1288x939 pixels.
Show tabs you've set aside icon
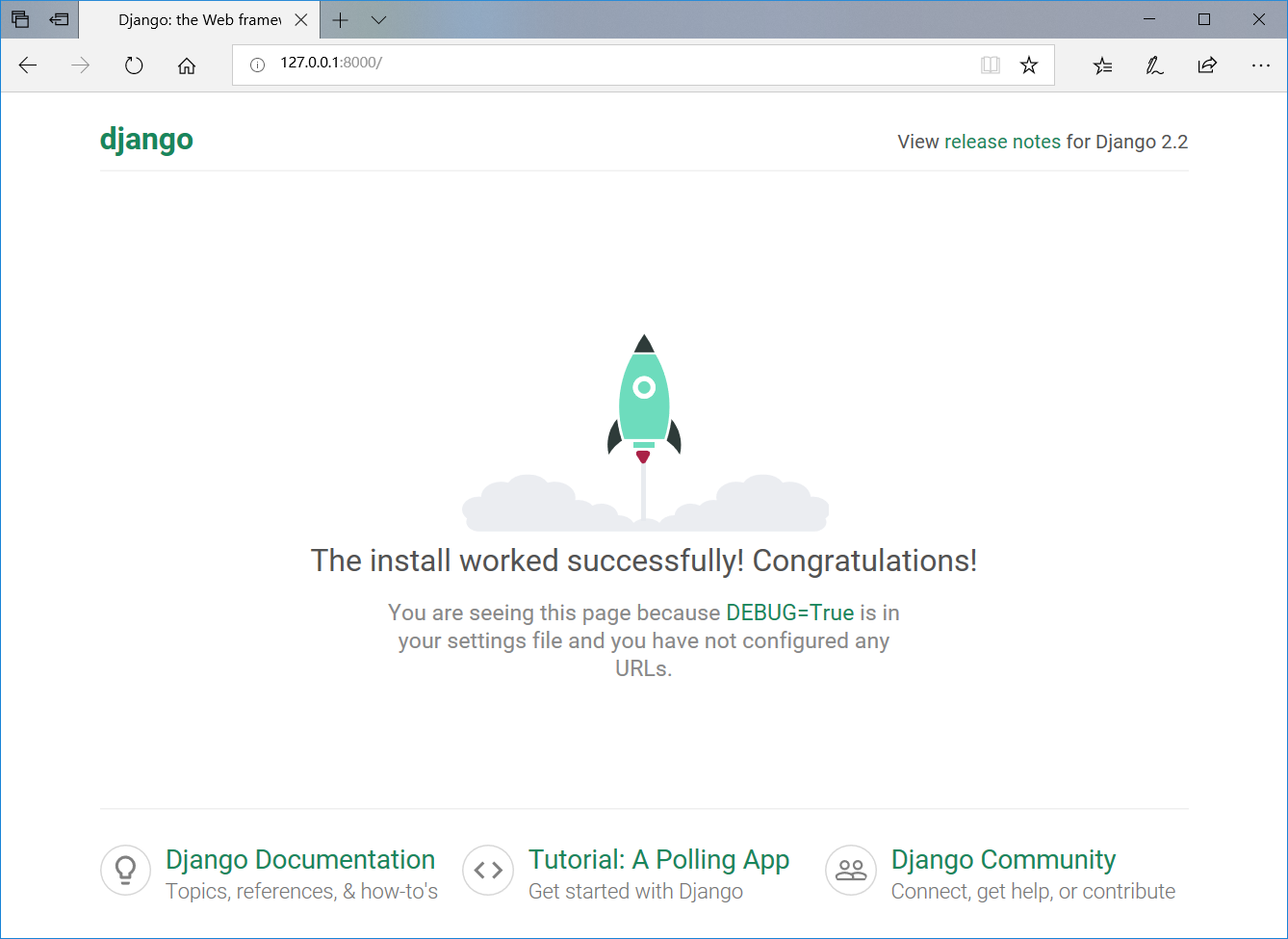pyautogui.click(x=20, y=19)
